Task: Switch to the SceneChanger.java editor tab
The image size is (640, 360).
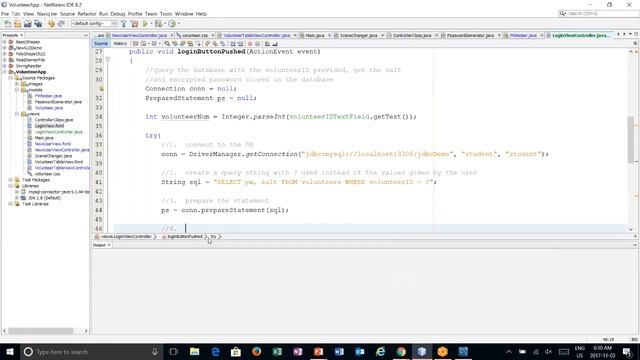Action: tap(358, 36)
